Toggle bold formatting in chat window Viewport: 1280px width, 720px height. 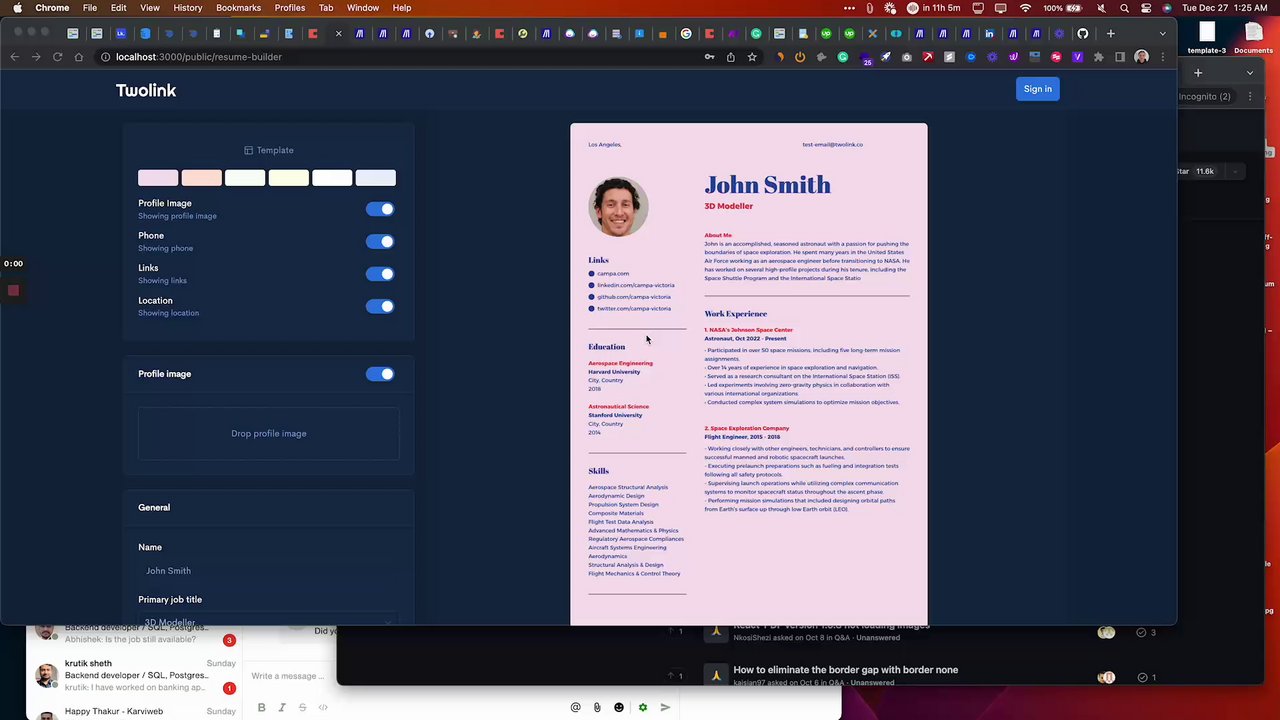[261, 708]
